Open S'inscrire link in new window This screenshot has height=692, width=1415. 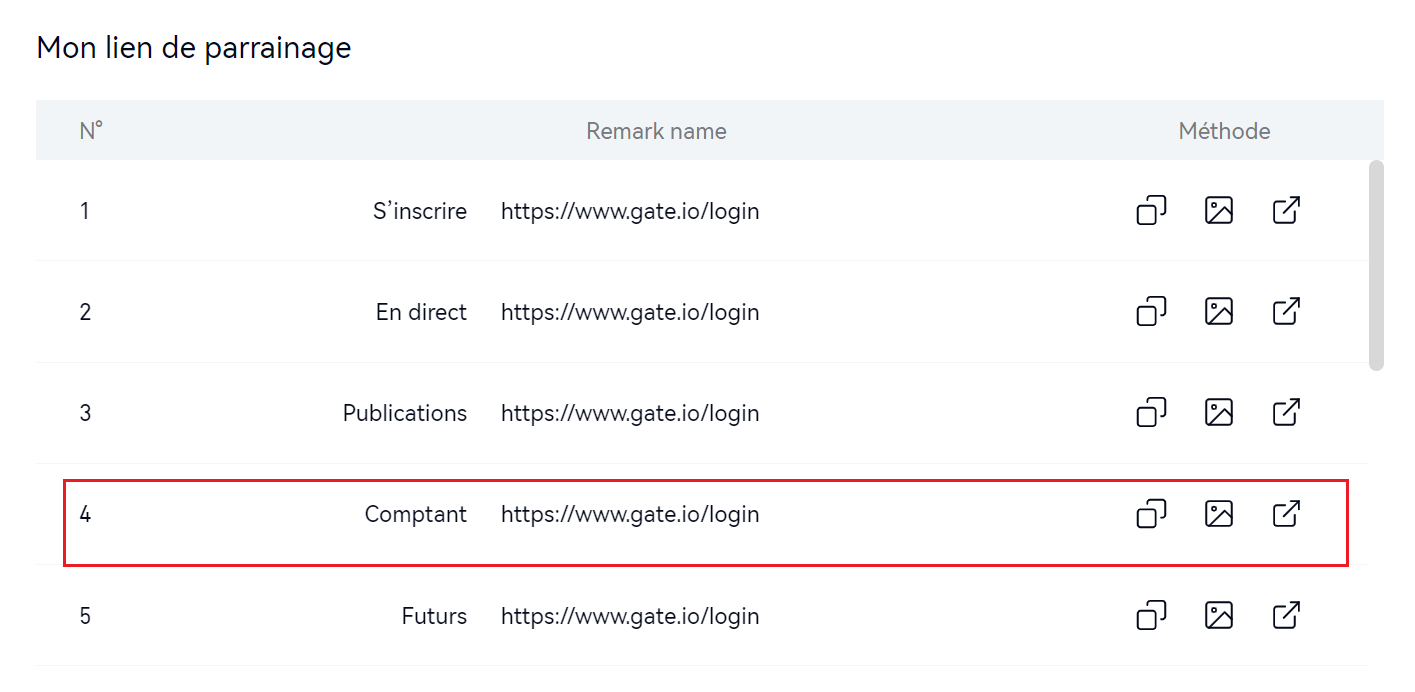(x=1285, y=211)
